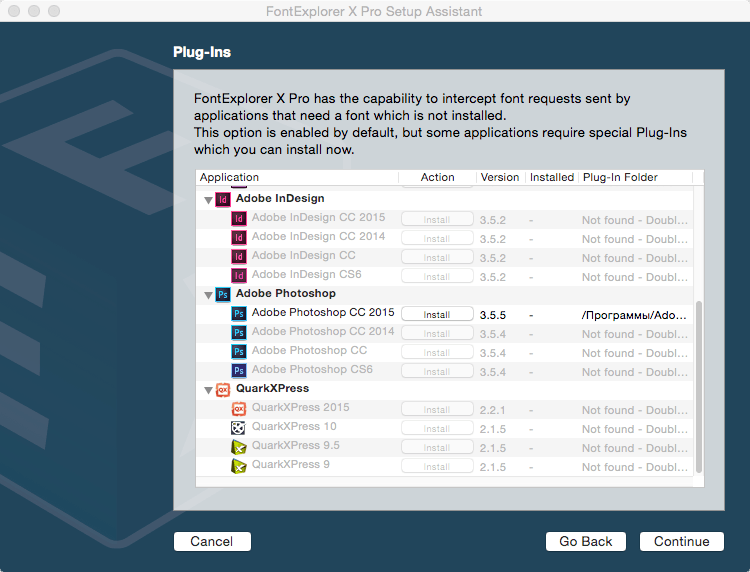Click the Plug-In Folder column header
The width and height of the screenshot is (750, 572).
635,177
